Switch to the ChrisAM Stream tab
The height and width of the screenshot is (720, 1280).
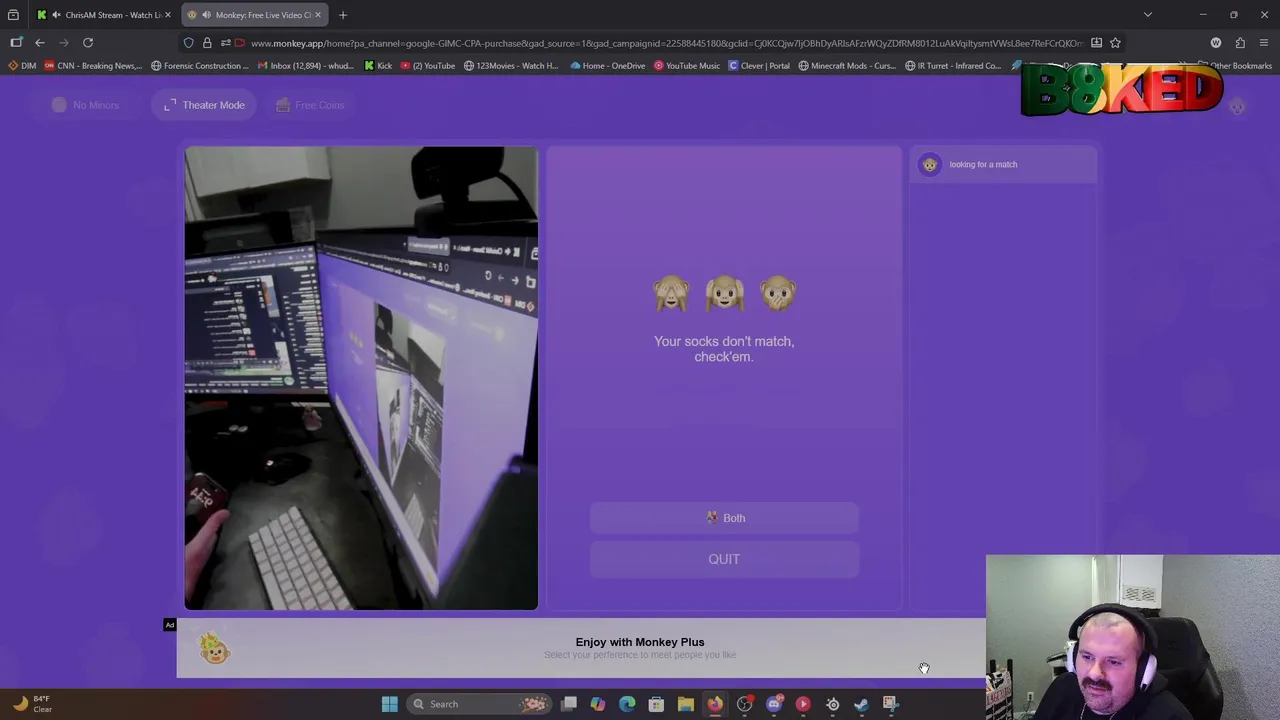click(x=104, y=15)
